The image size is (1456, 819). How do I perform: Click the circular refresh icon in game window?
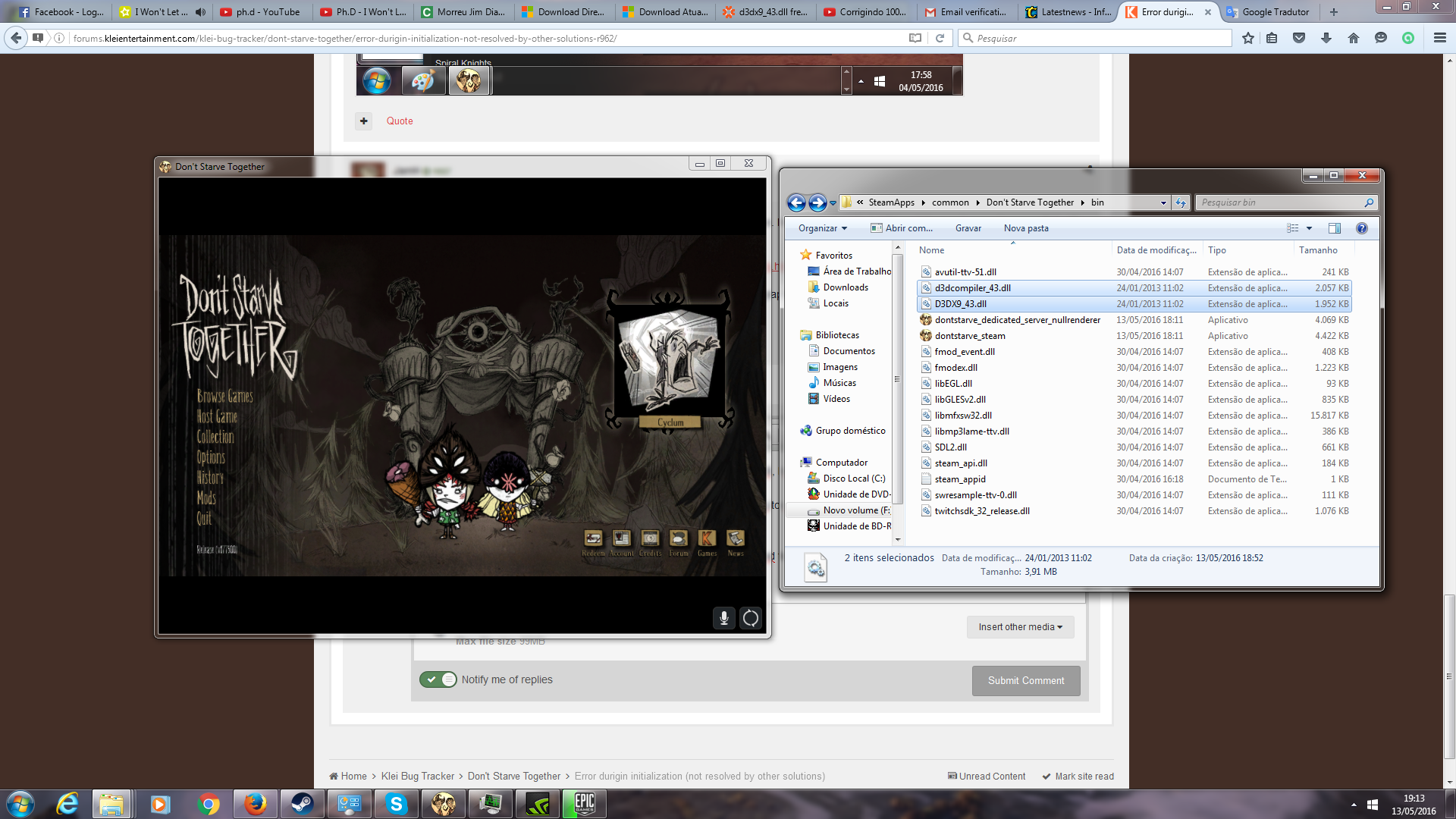click(x=750, y=618)
